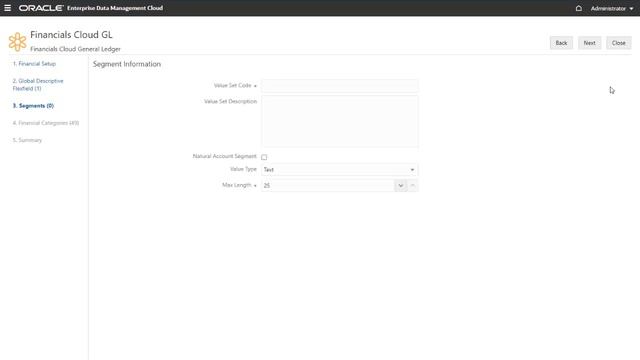The height and width of the screenshot is (360, 640).
Task: Focus the Value Set Code field
Action: coord(340,86)
